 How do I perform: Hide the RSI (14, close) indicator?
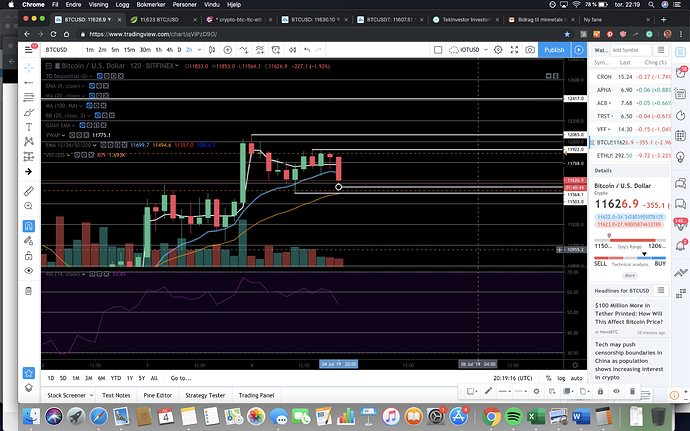tap(92, 274)
